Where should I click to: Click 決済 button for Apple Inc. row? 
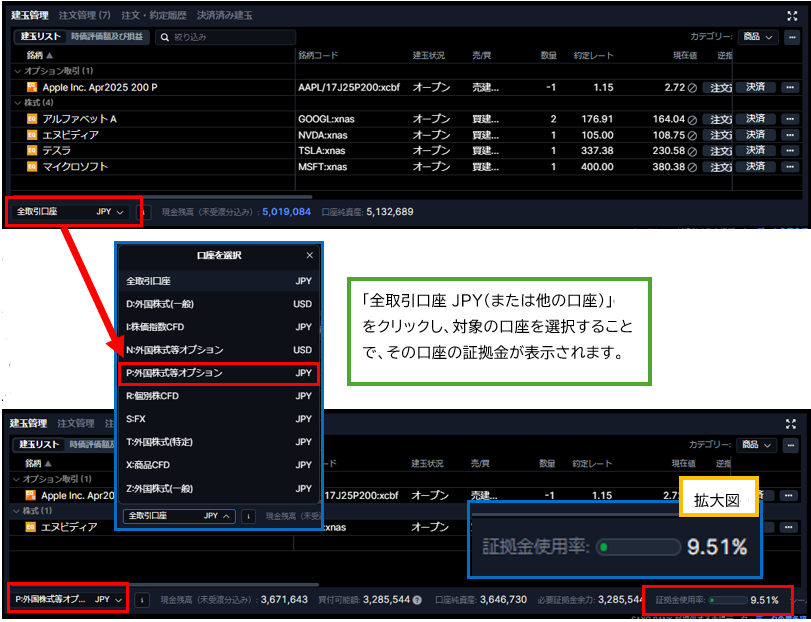click(x=756, y=87)
